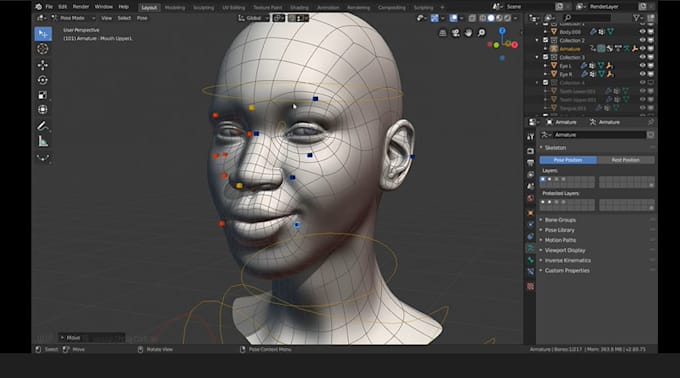Click the blue Z axis on navigation gizmo
Image resolution: width=680 pixels, height=378 pixels.
pyautogui.click(x=502, y=31)
